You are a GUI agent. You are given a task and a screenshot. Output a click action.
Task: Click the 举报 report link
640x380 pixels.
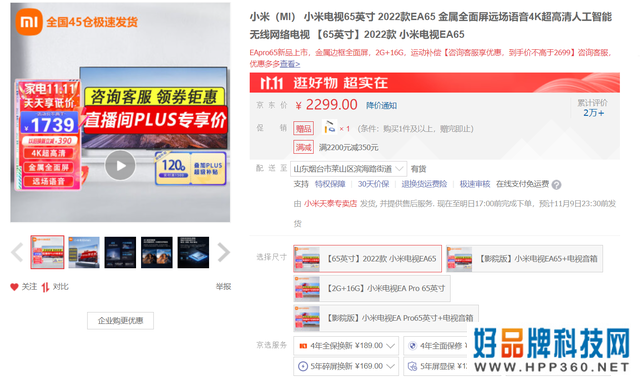[223, 287]
